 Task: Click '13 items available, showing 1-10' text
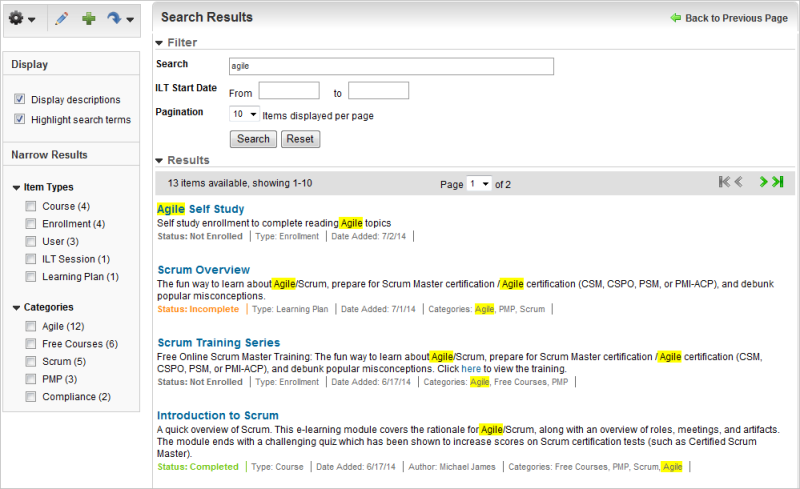(x=240, y=183)
